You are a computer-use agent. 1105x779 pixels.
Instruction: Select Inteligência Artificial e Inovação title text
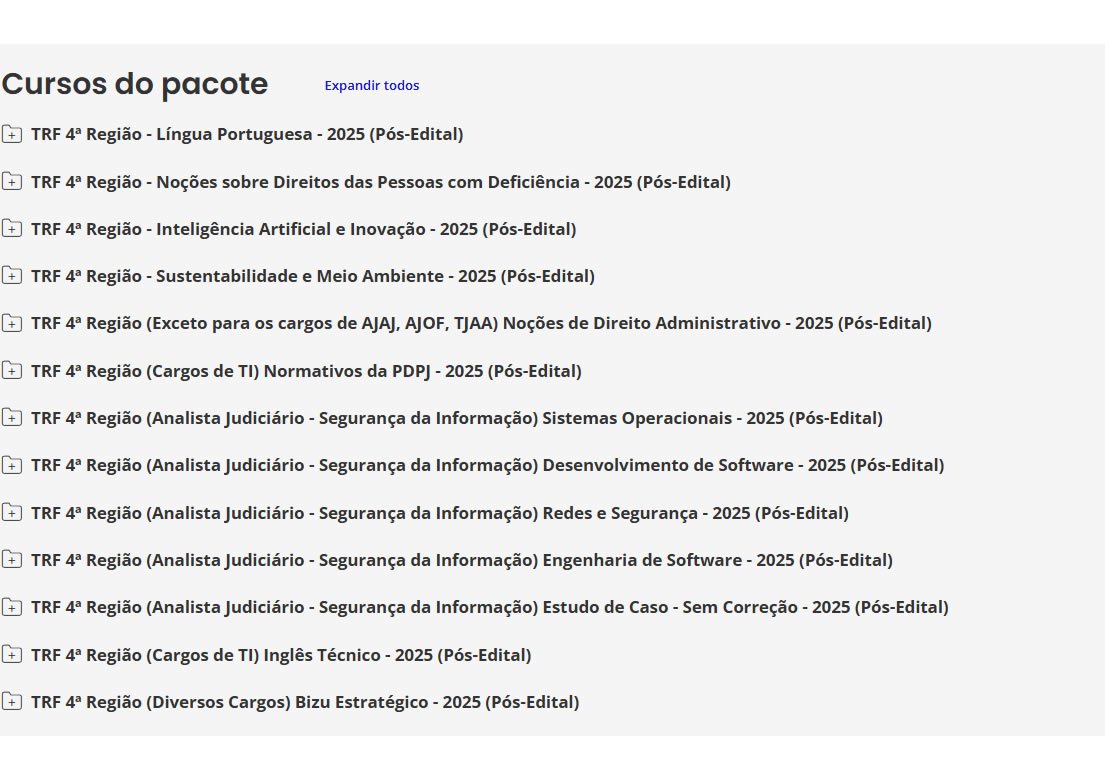[x=303, y=229]
